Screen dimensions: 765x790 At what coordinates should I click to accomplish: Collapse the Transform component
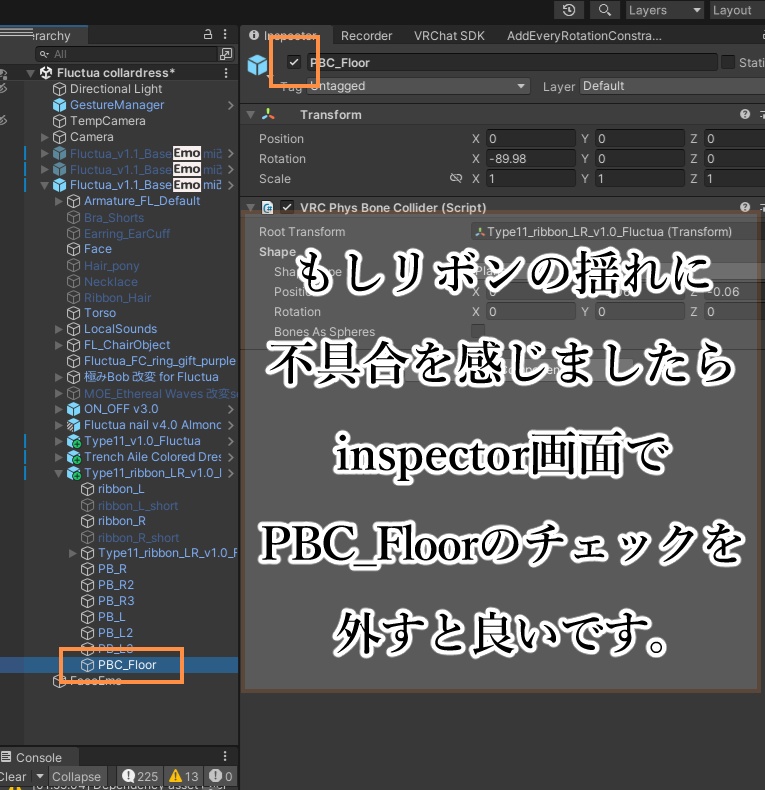[x=250, y=115]
